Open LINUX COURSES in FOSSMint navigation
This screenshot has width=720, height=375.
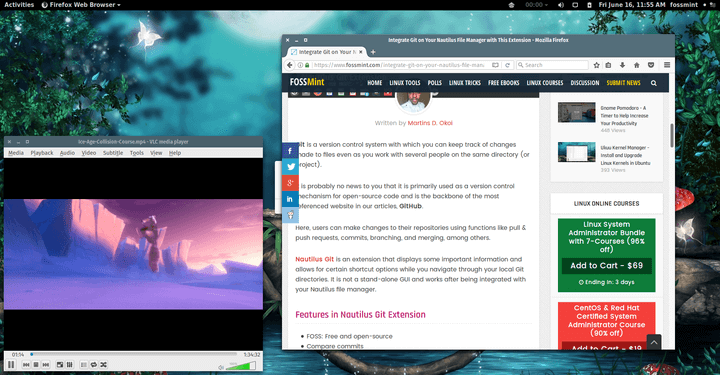coord(545,83)
